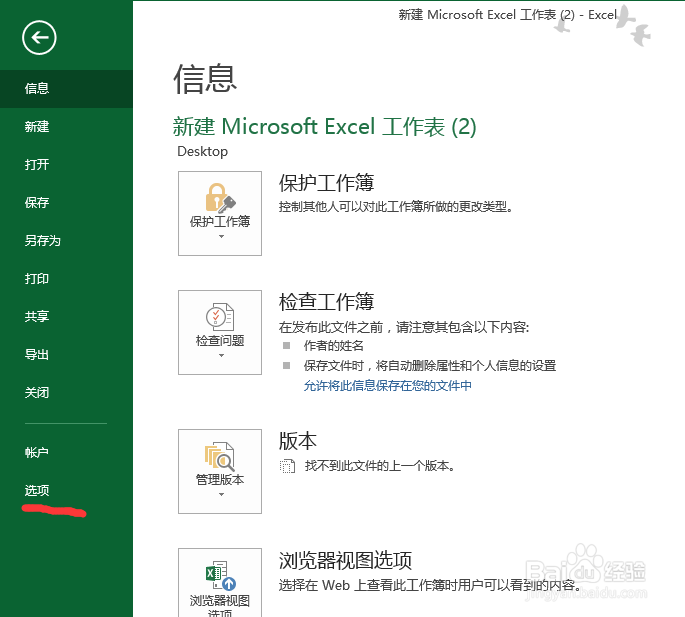Viewport: 685px width, 617px height.
Task: Click the 管理版本 button label
Action: (220, 480)
